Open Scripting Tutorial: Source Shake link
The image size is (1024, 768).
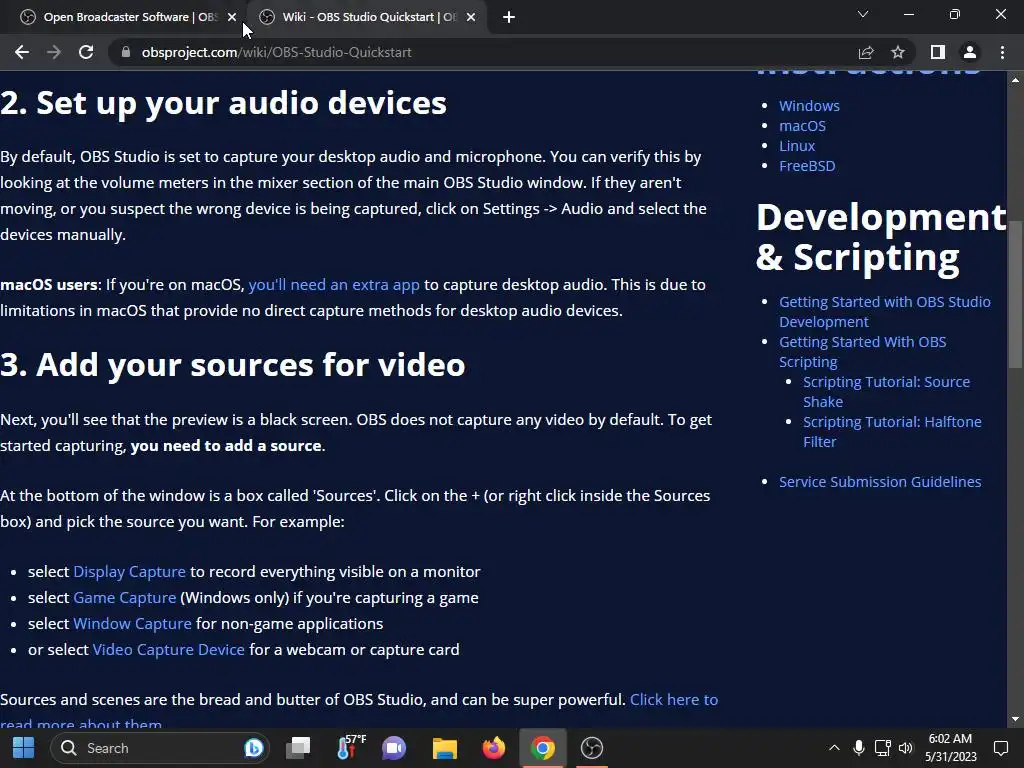pyautogui.click(x=886, y=392)
